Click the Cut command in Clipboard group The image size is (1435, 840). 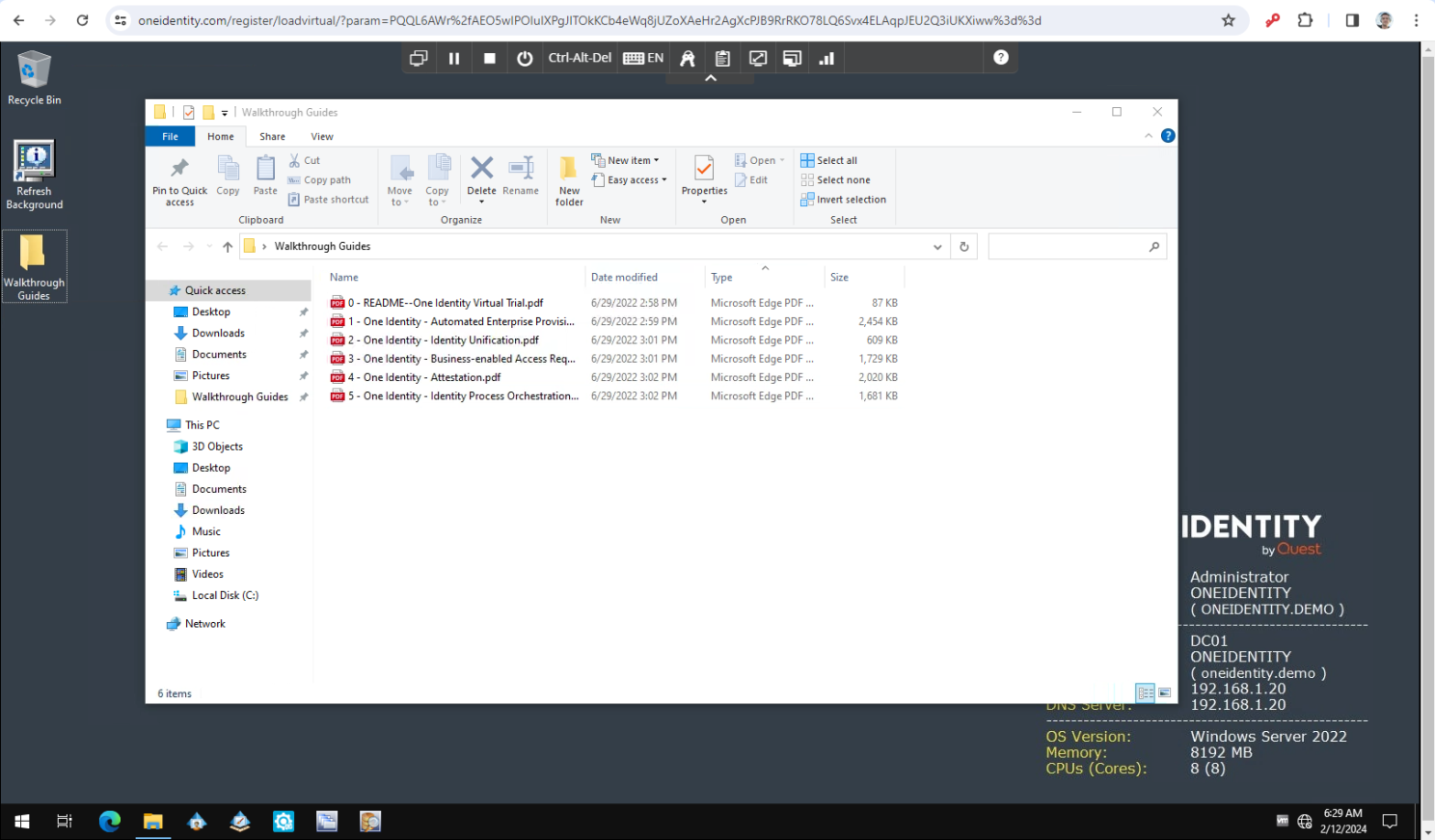pyautogui.click(x=305, y=160)
